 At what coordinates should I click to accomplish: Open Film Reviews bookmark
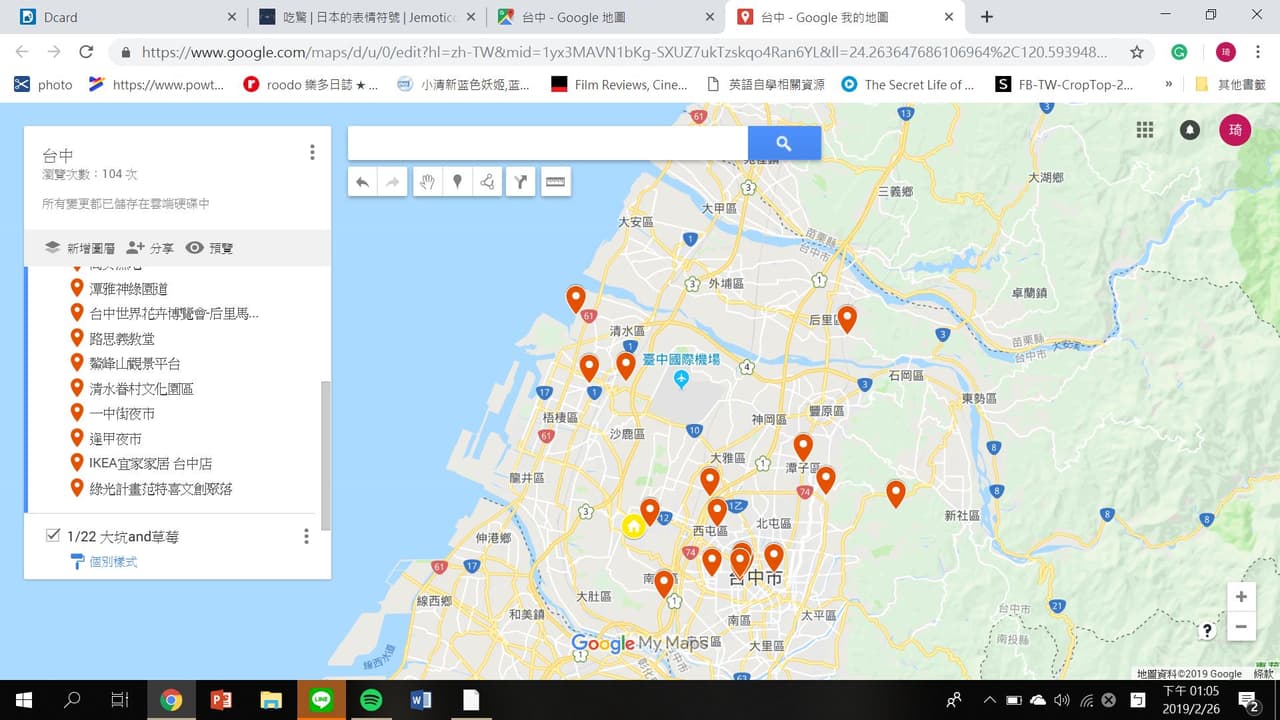click(620, 85)
